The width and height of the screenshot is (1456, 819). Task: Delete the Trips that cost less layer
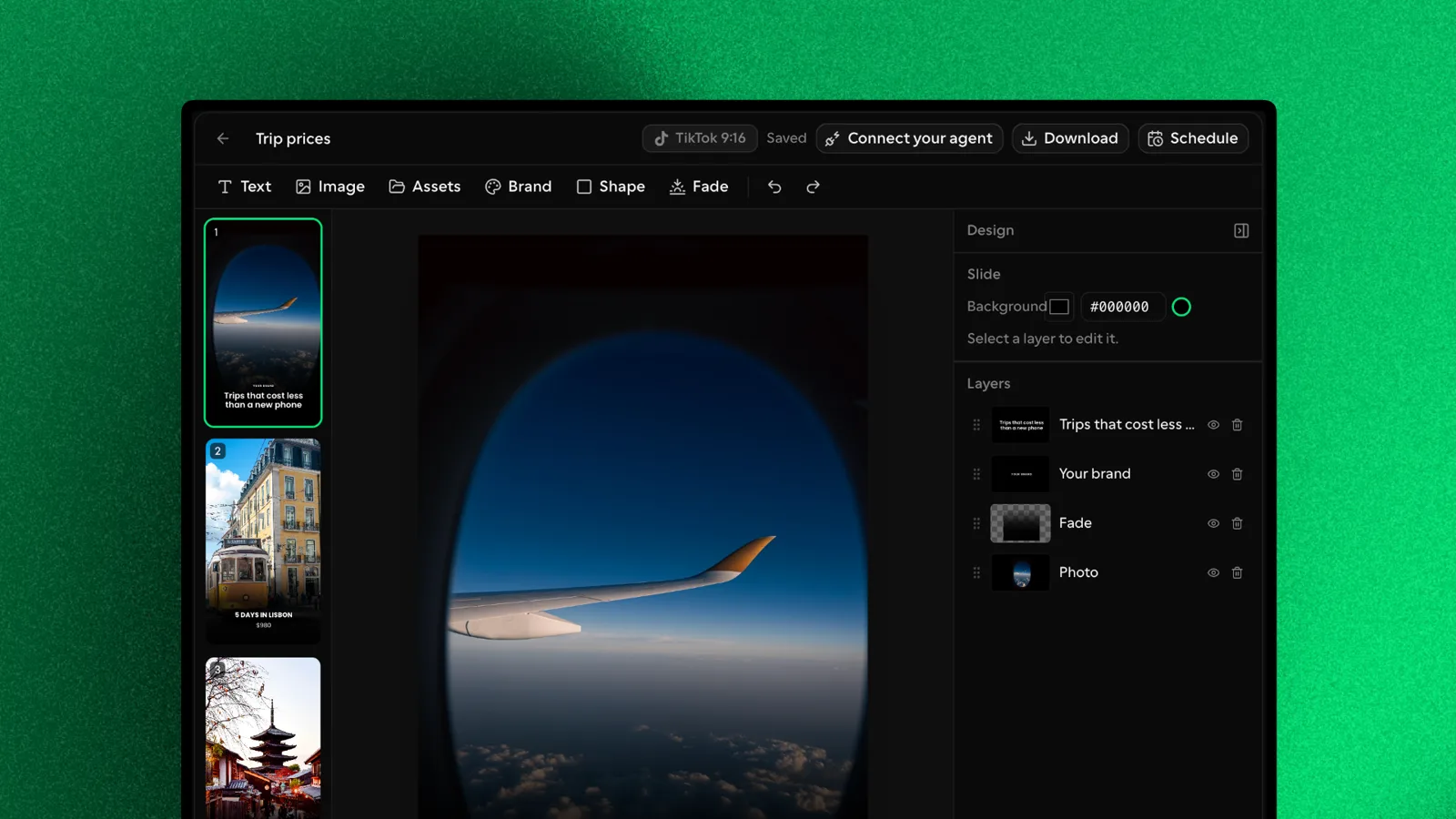[1238, 425]
